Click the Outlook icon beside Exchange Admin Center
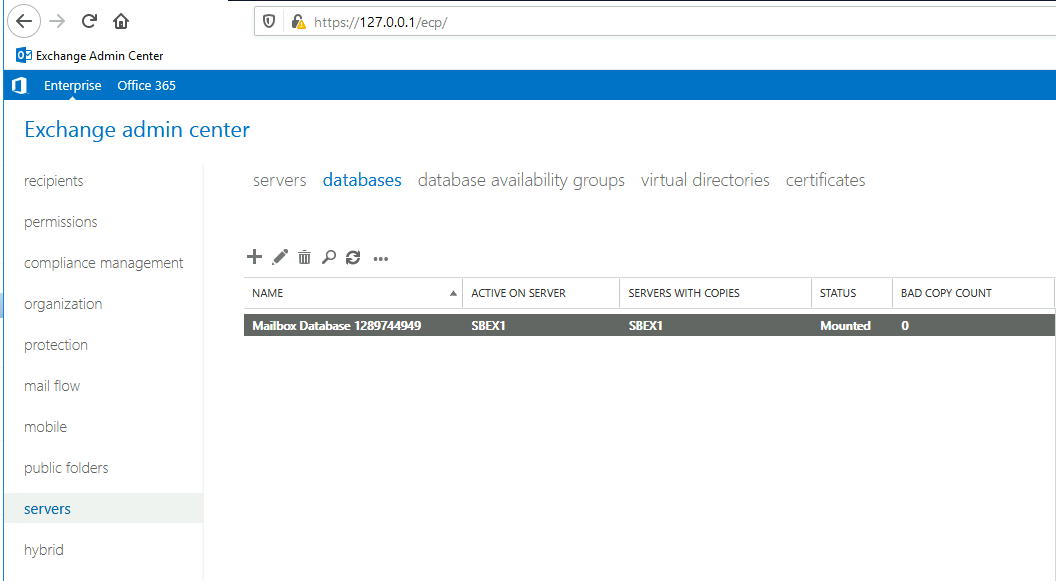1056x581 pixels. 24,55
